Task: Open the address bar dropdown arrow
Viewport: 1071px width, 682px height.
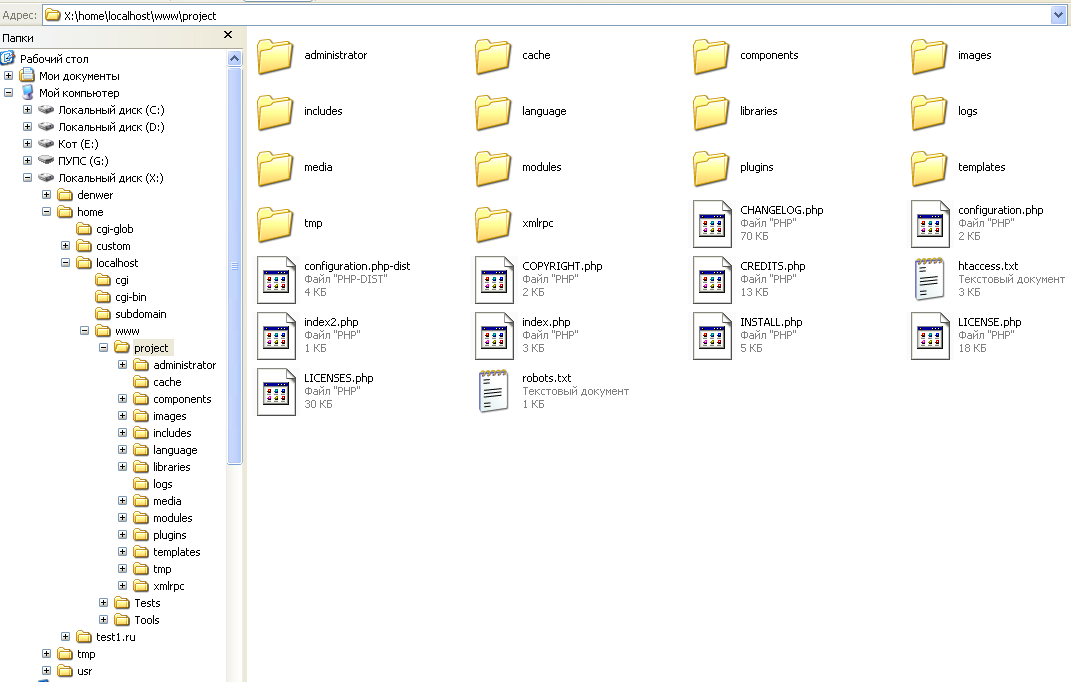Action: [1059, 15]
